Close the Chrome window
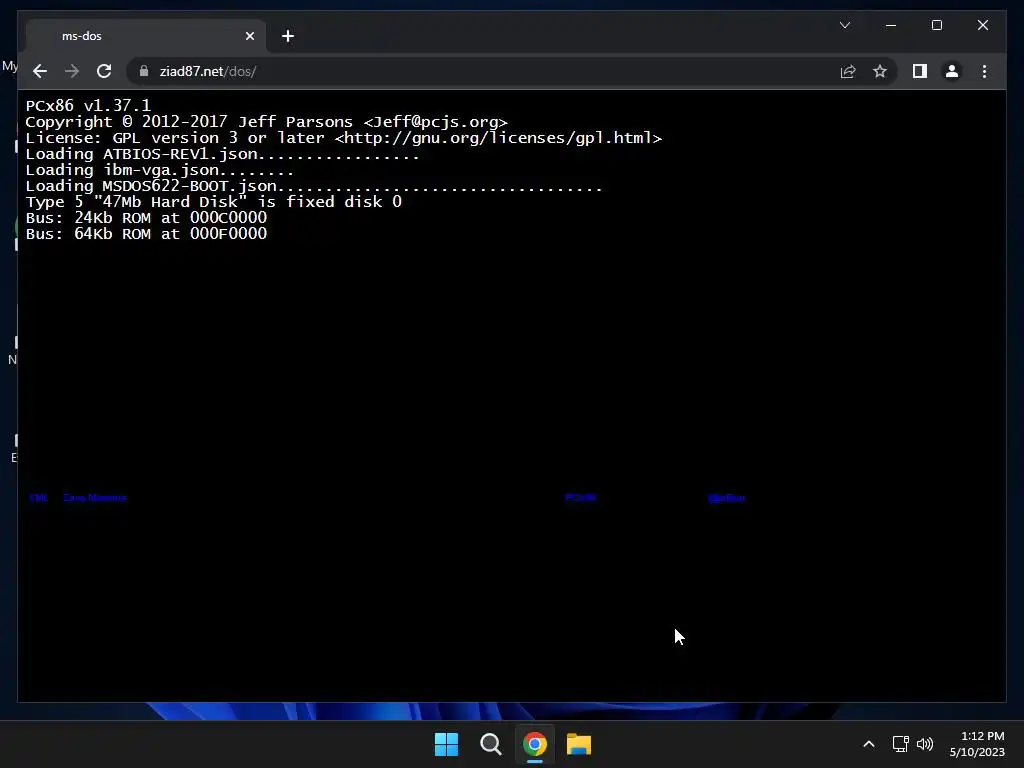1024x768 pixels. coord(983,25)
